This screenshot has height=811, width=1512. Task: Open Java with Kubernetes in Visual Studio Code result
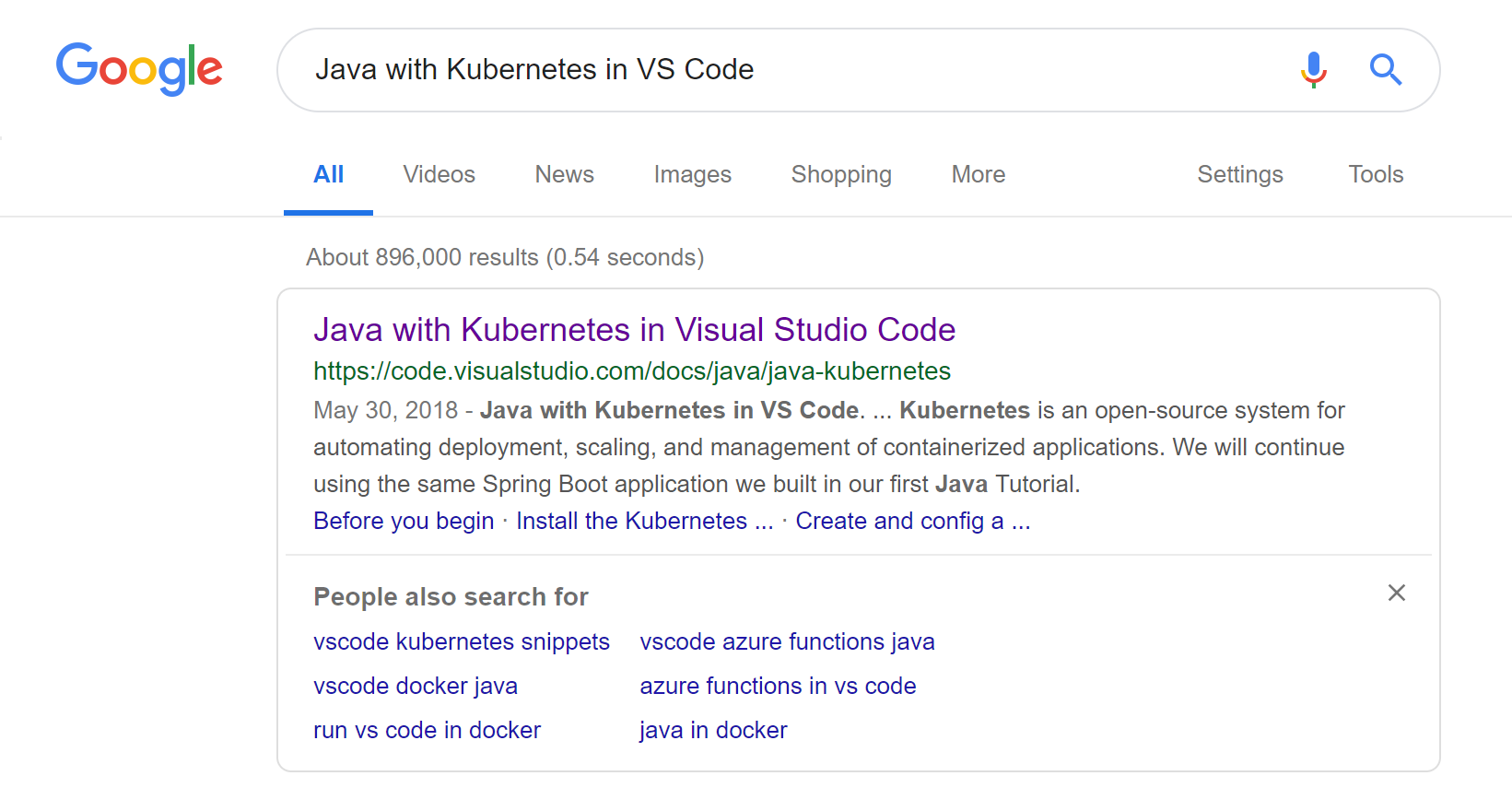pos(635,329)
